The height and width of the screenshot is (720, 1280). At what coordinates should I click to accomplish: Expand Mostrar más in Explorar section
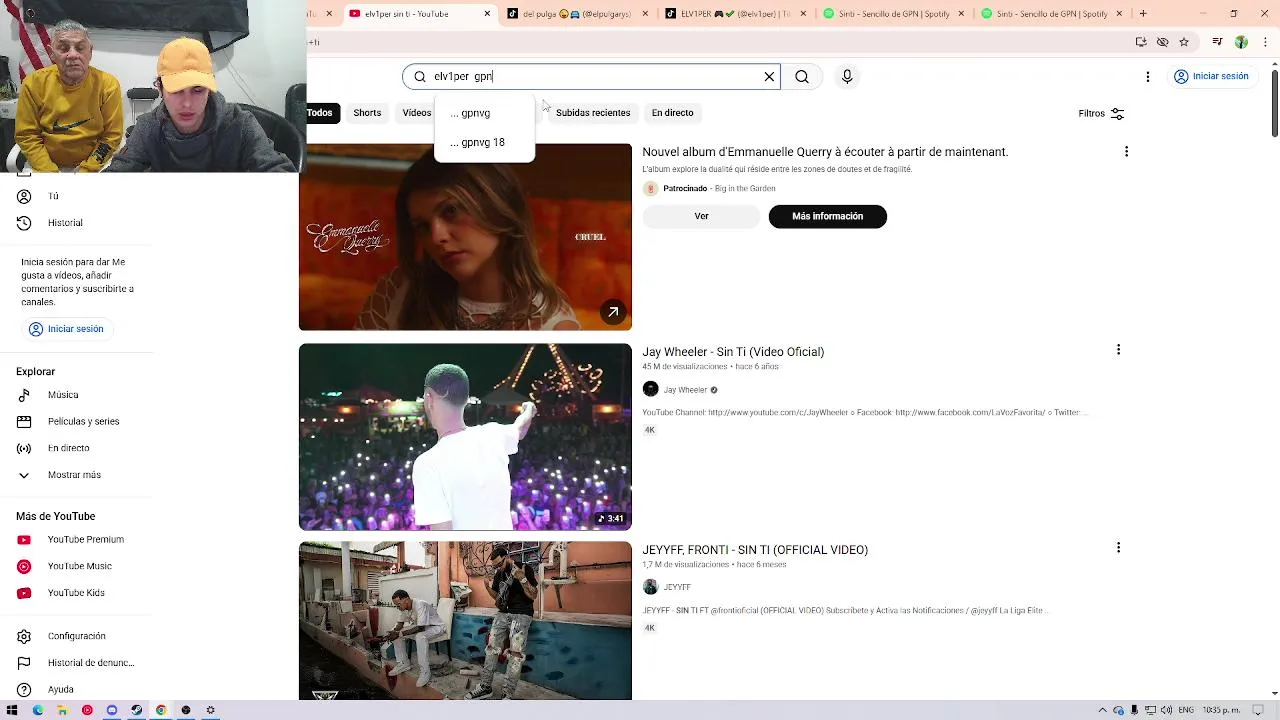click(76, 475)
